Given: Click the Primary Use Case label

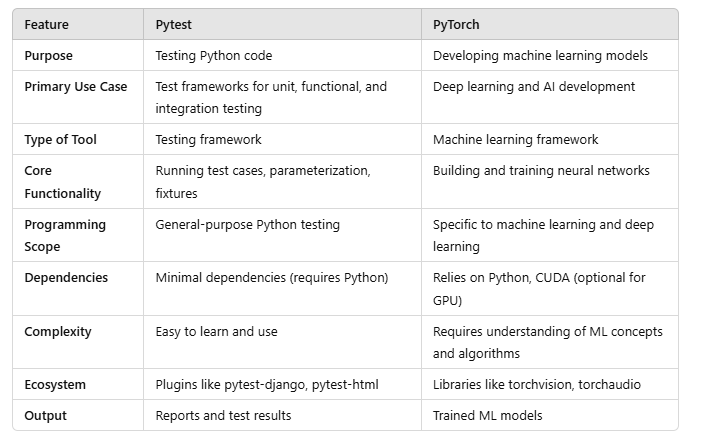Looking at the screenshot, I should point(76,87).
